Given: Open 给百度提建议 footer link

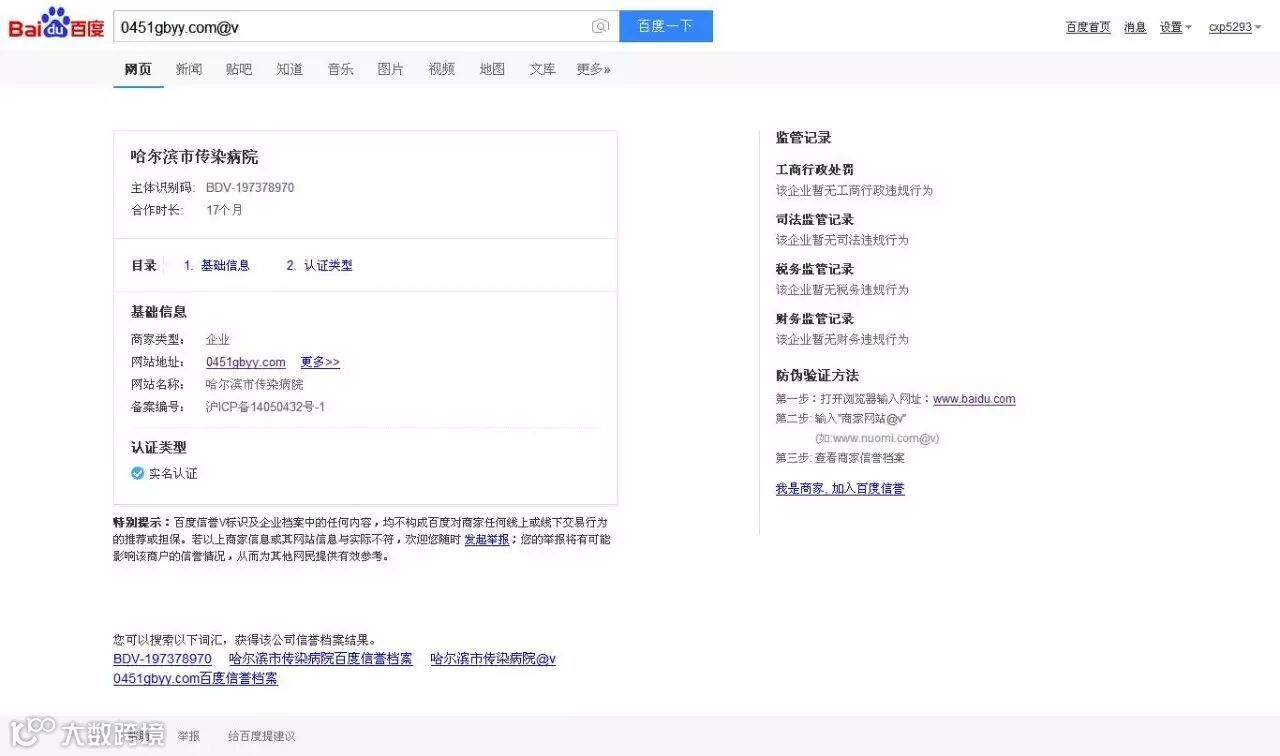Looking at the screenshot, I should (261, 736).
